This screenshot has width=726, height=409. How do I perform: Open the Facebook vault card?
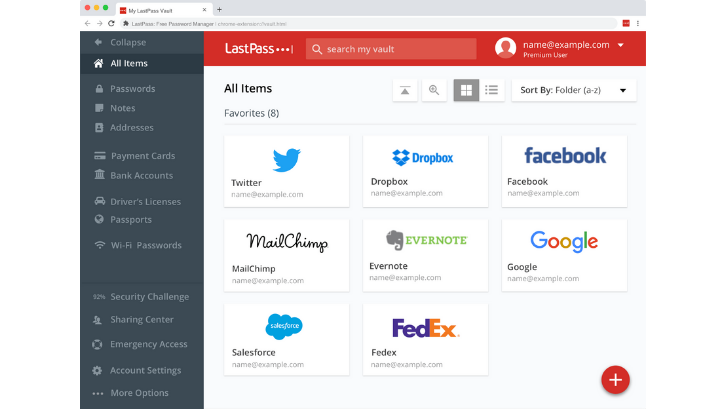click(564, 171)
